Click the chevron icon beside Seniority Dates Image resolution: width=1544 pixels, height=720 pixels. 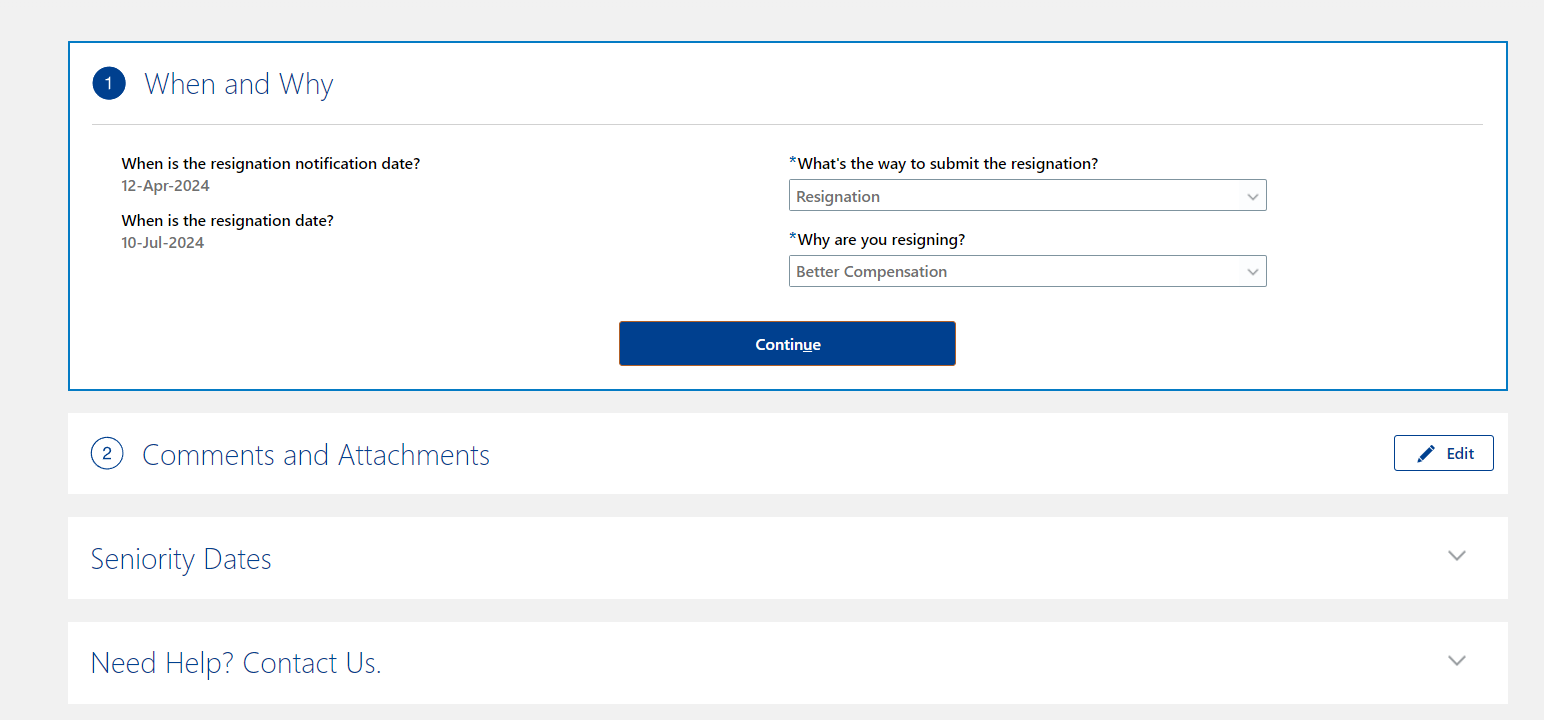[1457, 556]
